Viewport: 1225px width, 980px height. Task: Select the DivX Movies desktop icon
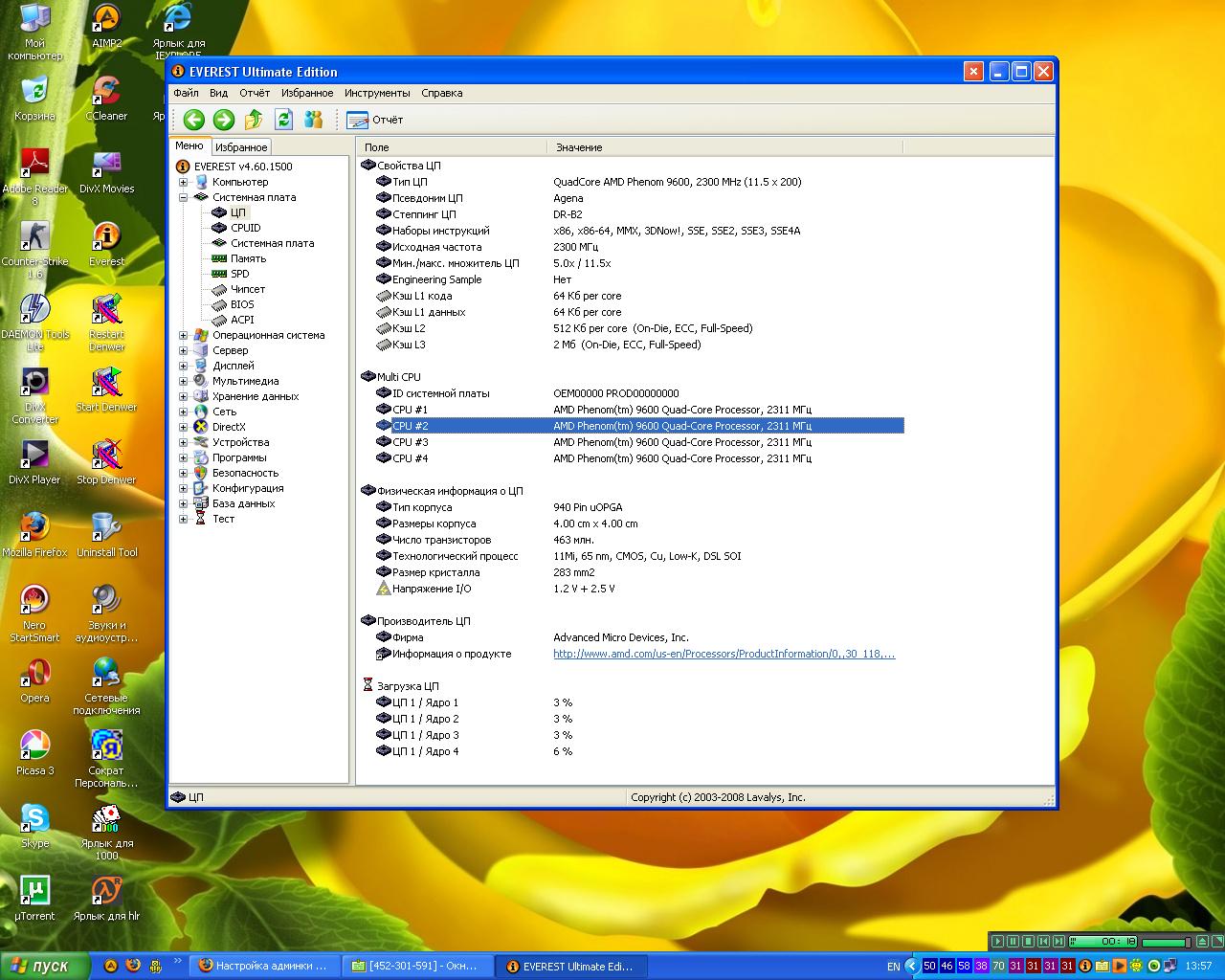coord(106,171)
